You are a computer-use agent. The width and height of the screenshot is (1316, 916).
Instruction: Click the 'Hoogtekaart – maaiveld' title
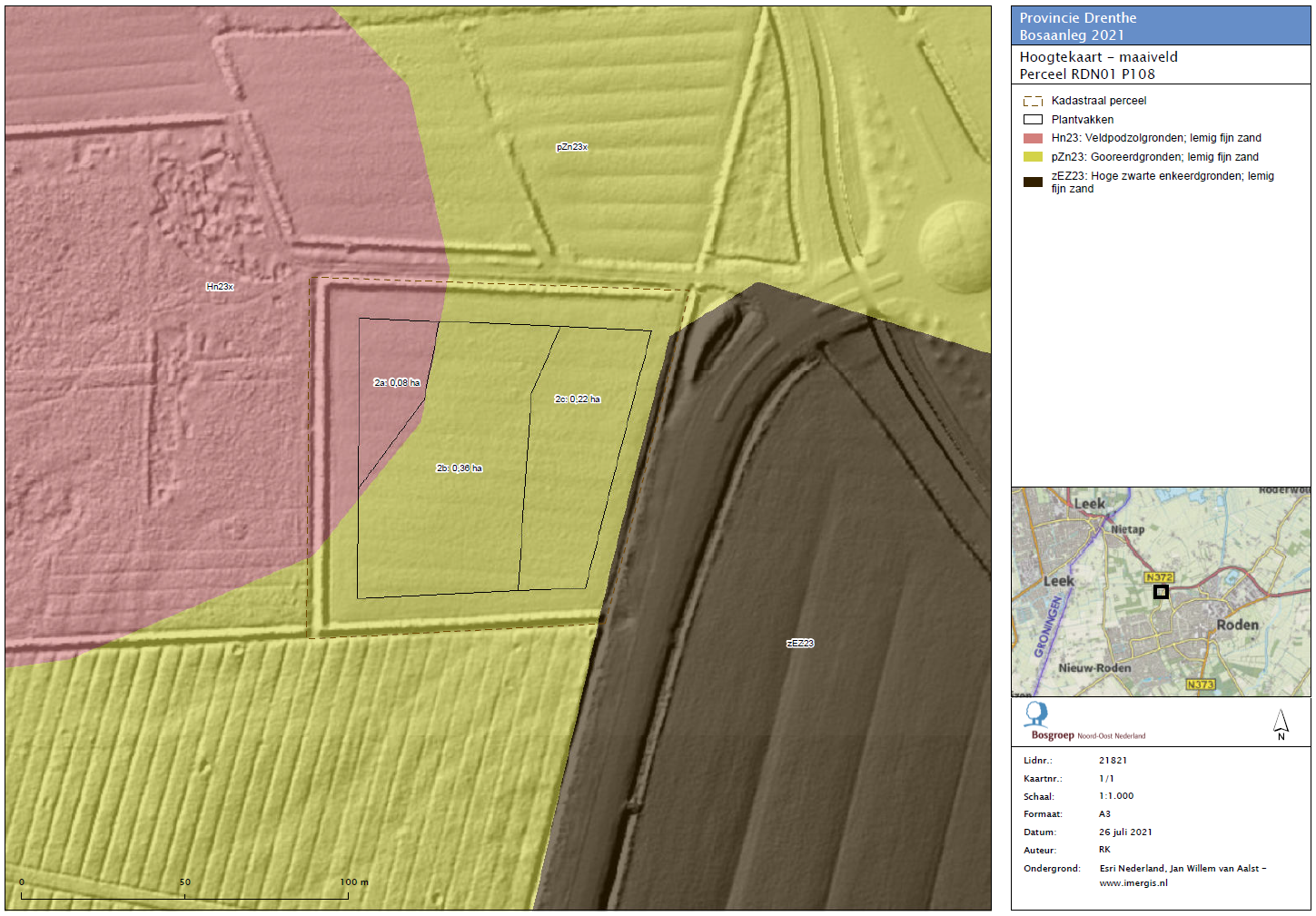pos(1098,57)
